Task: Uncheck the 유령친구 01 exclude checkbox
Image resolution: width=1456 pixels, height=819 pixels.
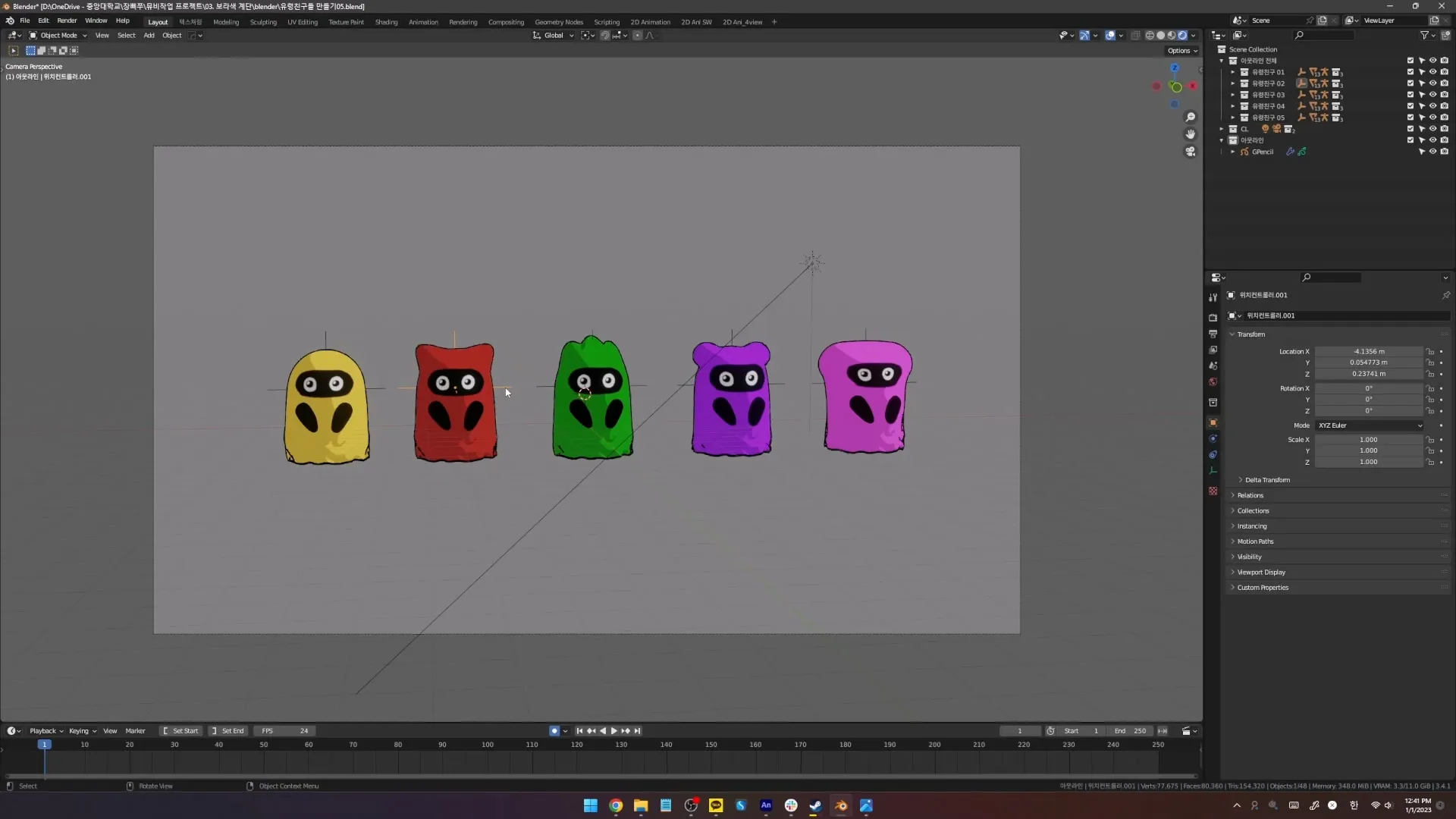Action: 1410,72
